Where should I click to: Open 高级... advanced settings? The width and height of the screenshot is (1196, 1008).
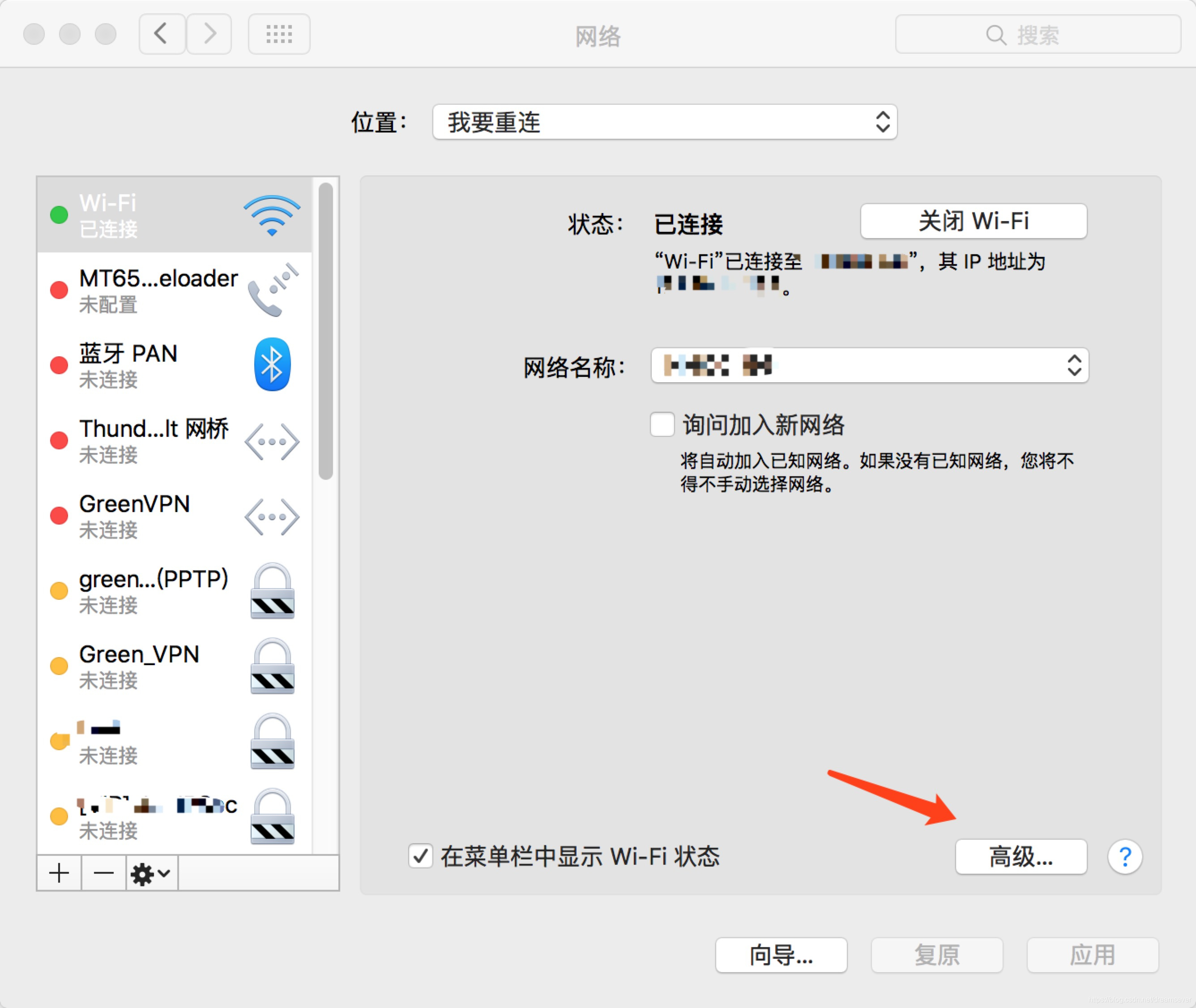coord(1021,857)
